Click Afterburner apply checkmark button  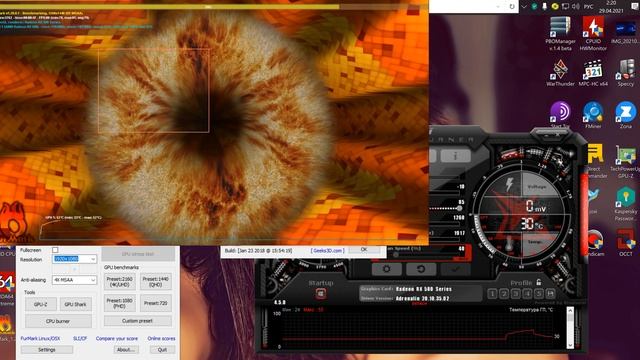[455, 269]
